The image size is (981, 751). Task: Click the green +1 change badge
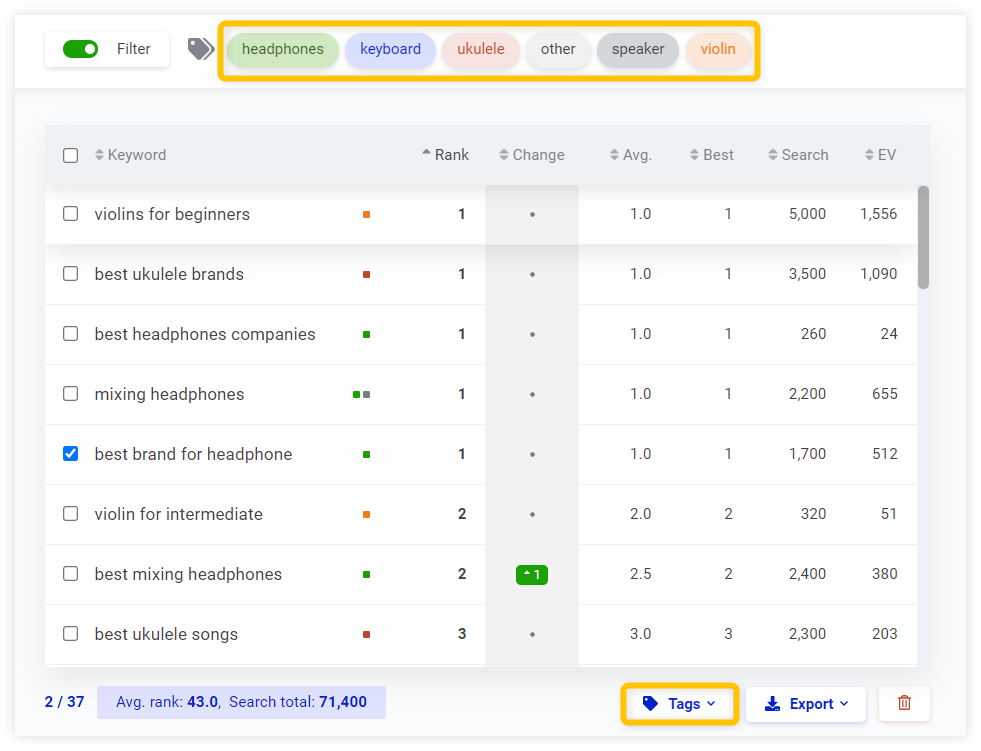click(x=531, y=574)
